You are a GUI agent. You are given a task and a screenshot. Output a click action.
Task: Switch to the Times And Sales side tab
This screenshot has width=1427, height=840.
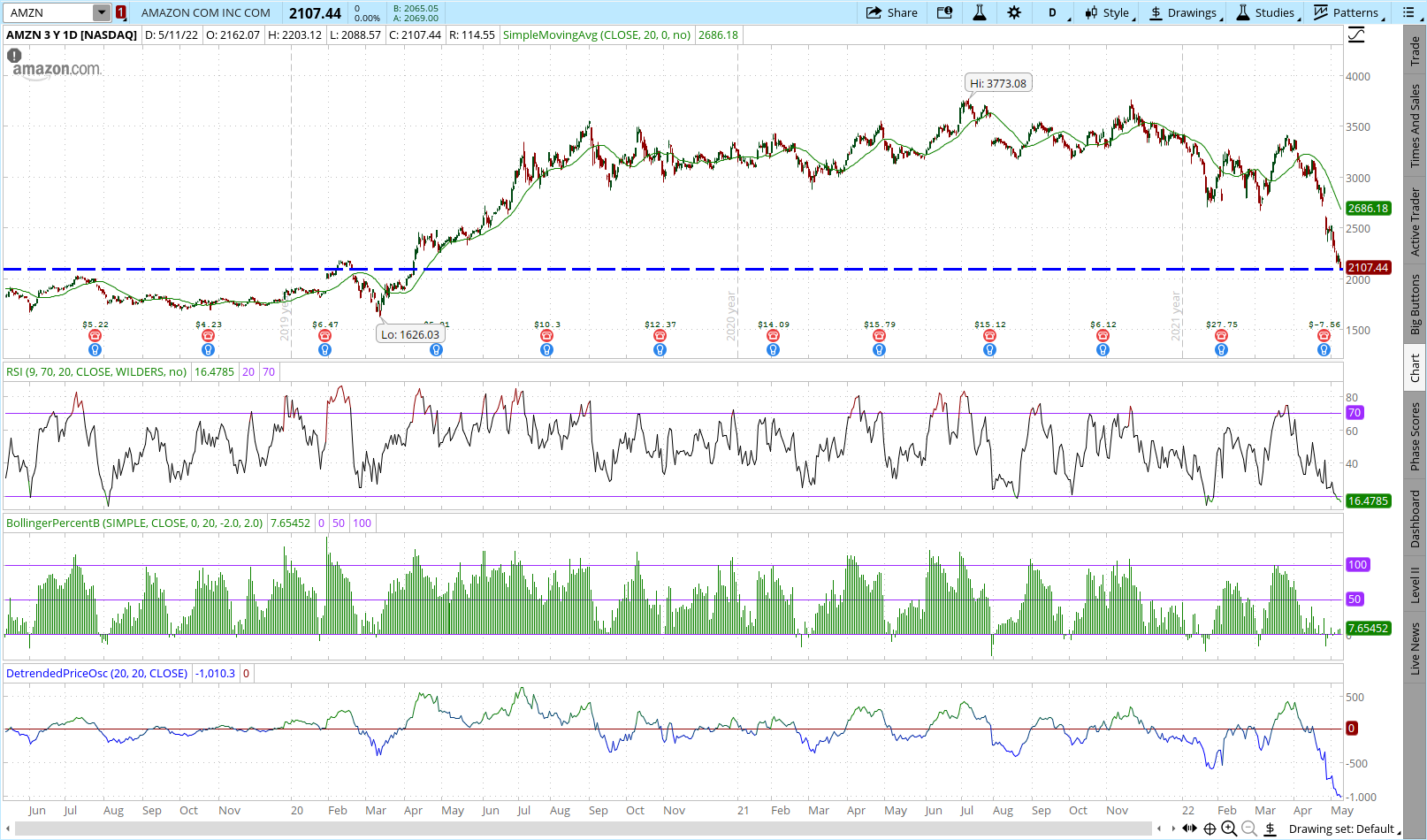coord(1415,126)
